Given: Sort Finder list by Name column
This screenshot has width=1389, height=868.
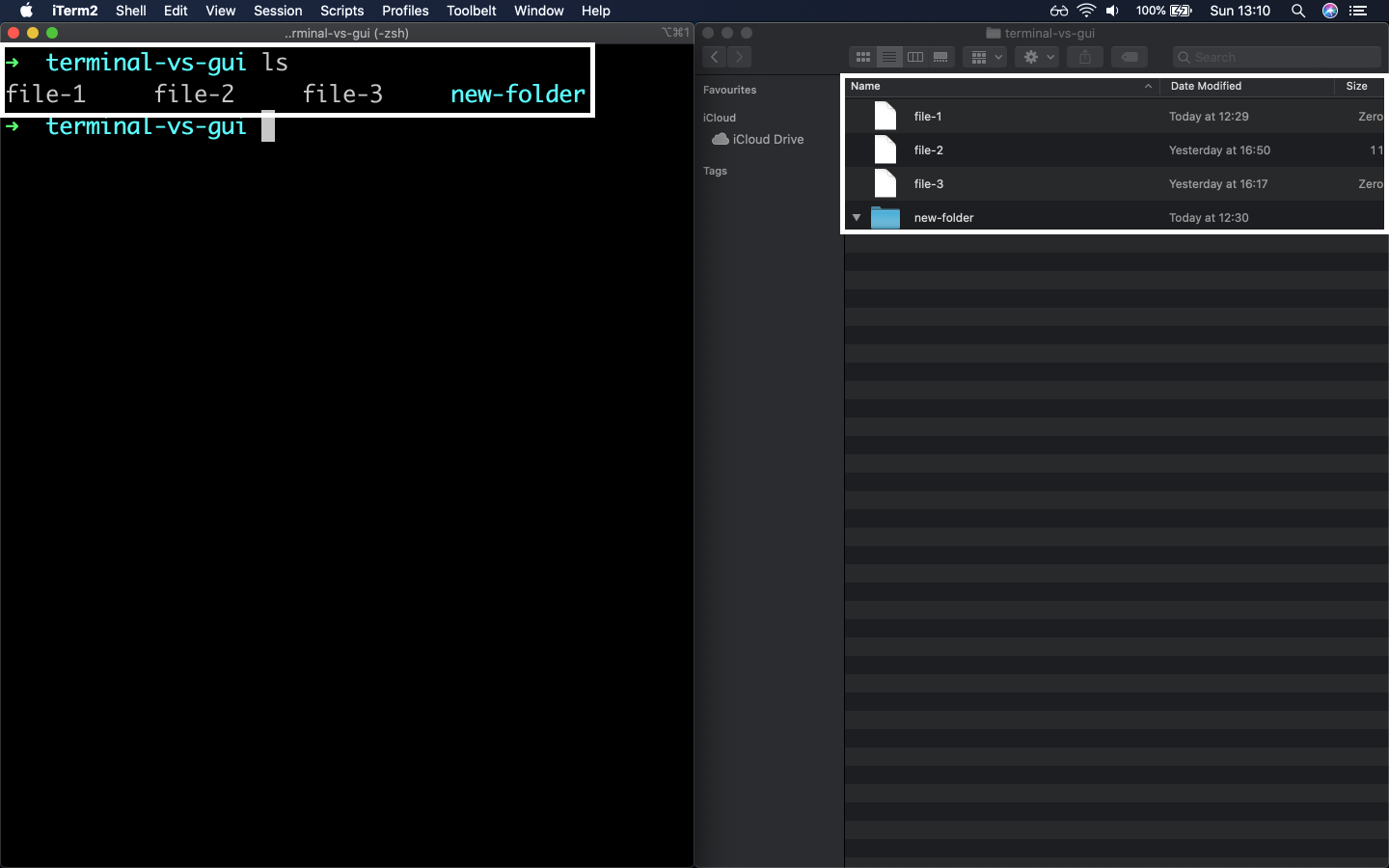Looking at the screenshot, I should pyautogui.click(x=1001, y=86).
